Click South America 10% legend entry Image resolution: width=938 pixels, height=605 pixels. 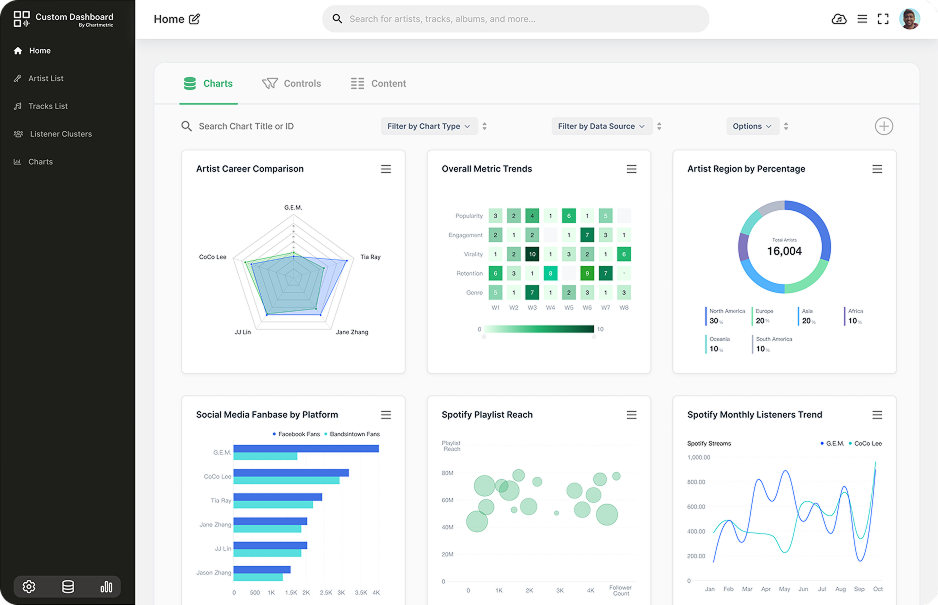tap(772, 344)
